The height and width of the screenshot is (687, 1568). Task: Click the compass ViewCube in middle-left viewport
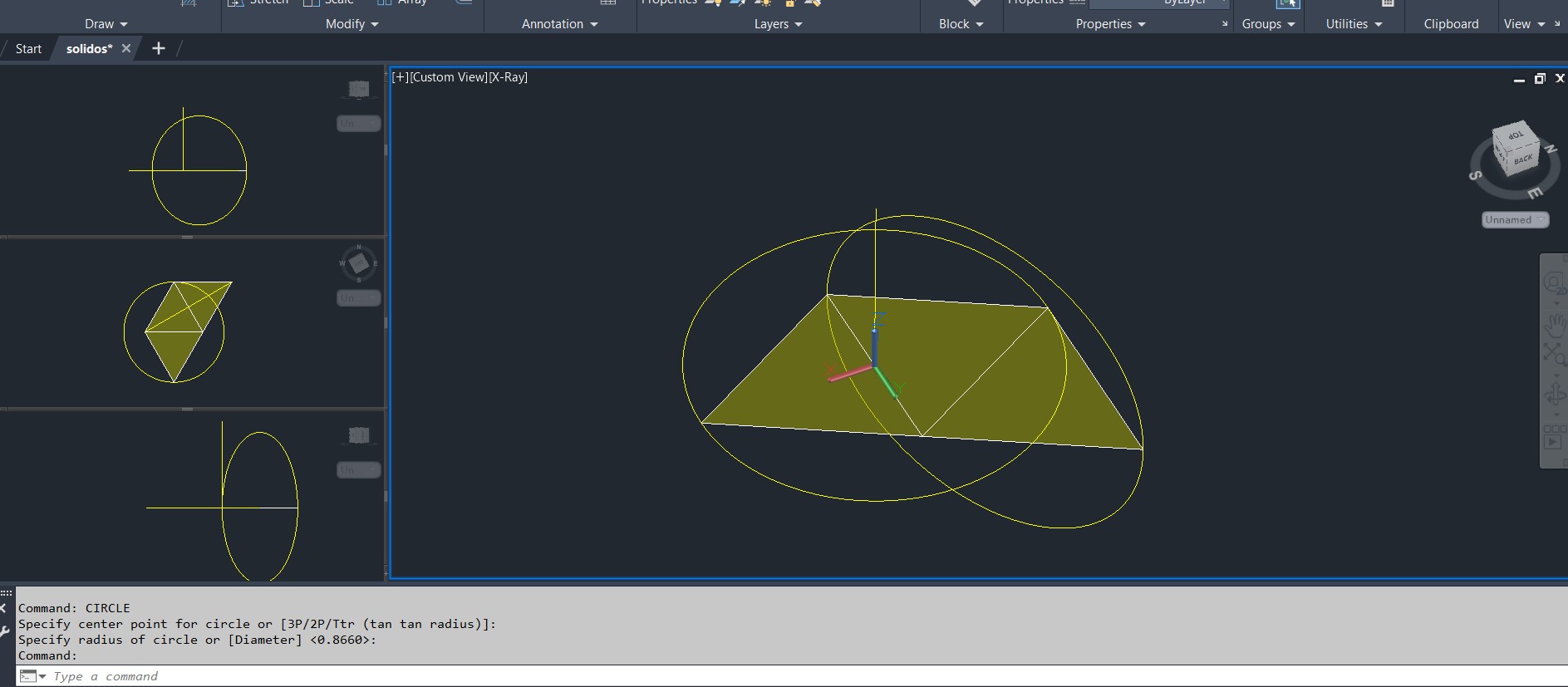click(x=358, y=263)
